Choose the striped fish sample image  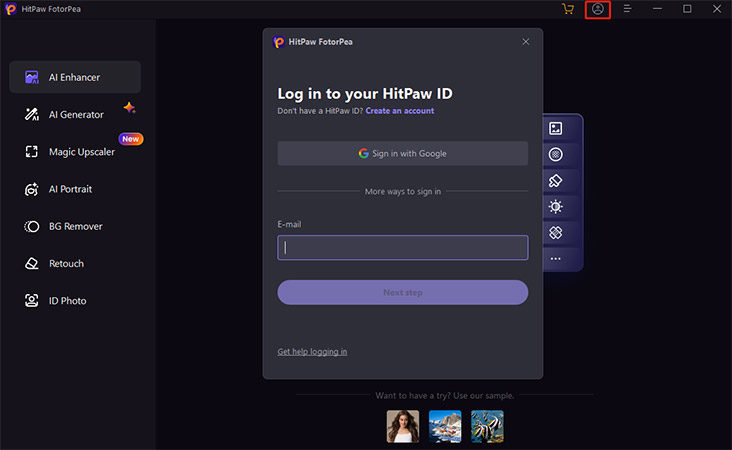(487, 426)
